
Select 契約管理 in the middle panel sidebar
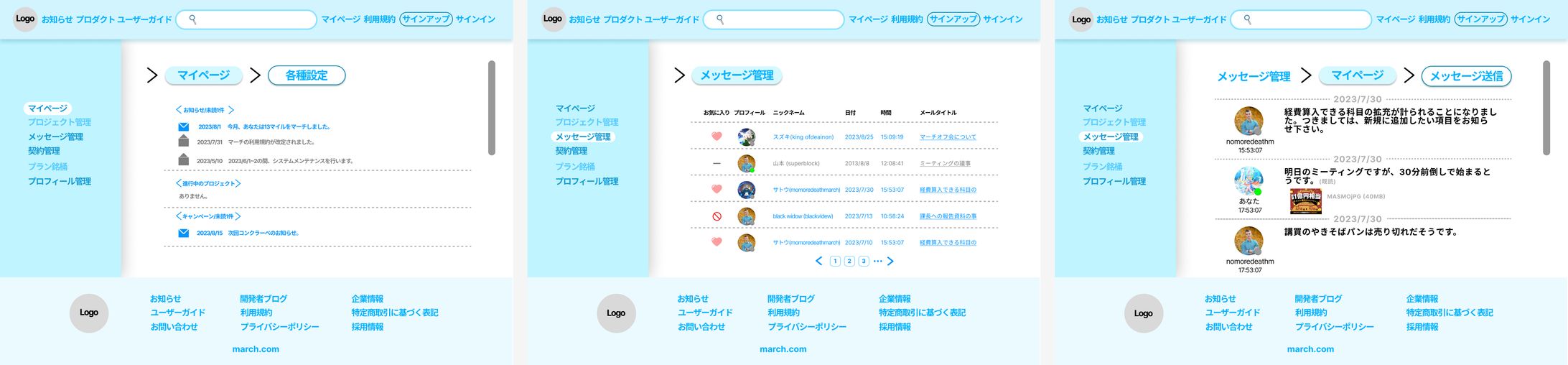pos(571,151)
